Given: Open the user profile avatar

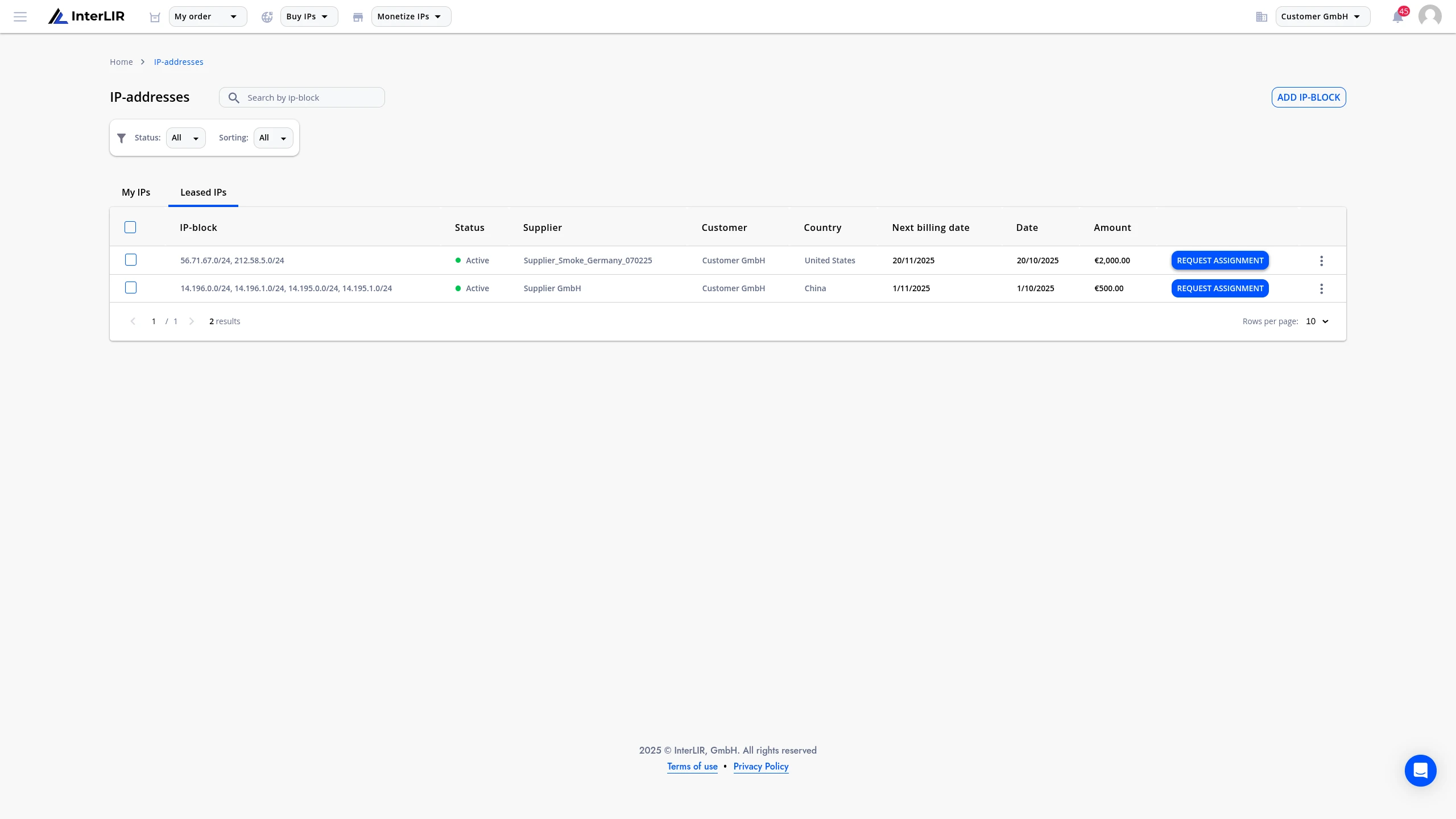Looking at the screenshot, I should (1430, 16).
